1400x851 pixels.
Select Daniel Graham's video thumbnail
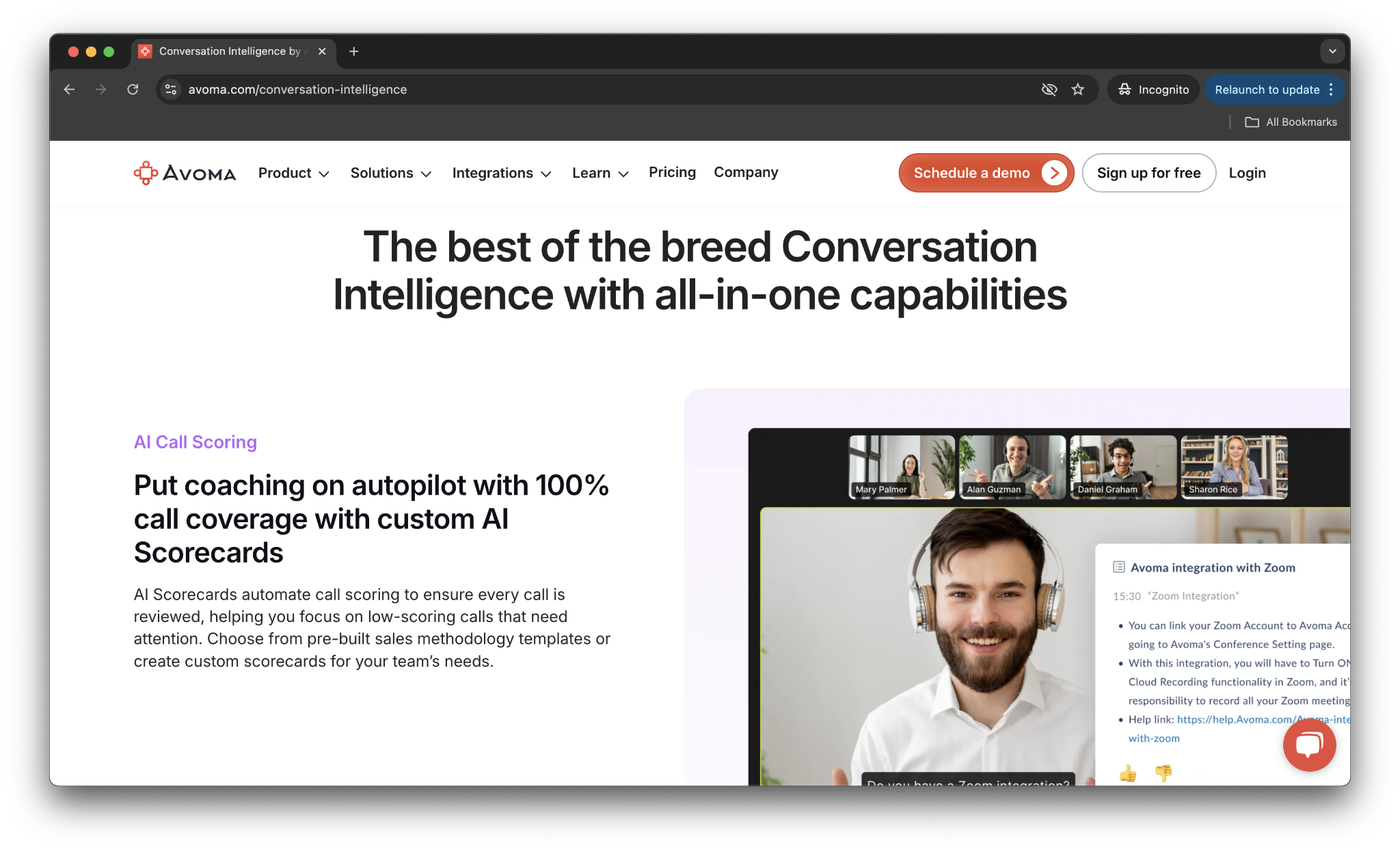point(1123,467)
